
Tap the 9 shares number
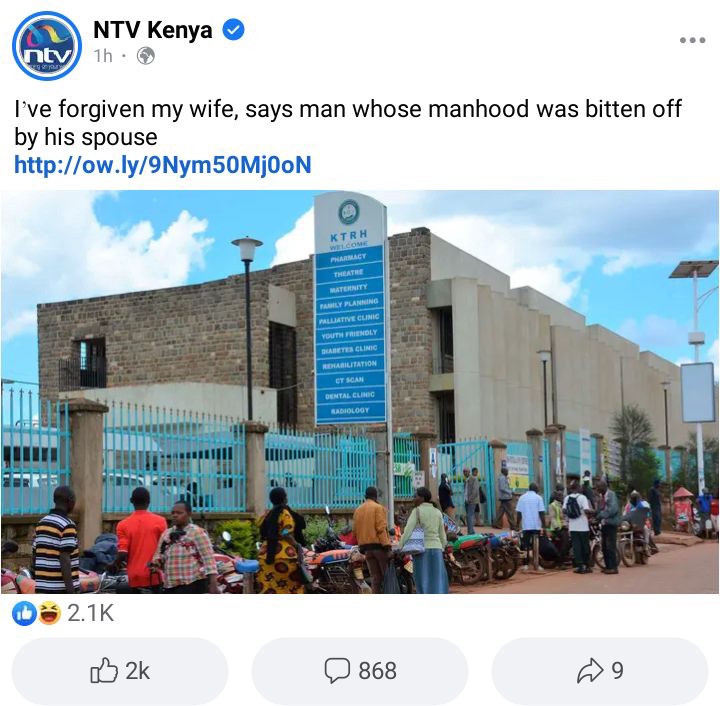pyautogui.click(x=617, y=671)
